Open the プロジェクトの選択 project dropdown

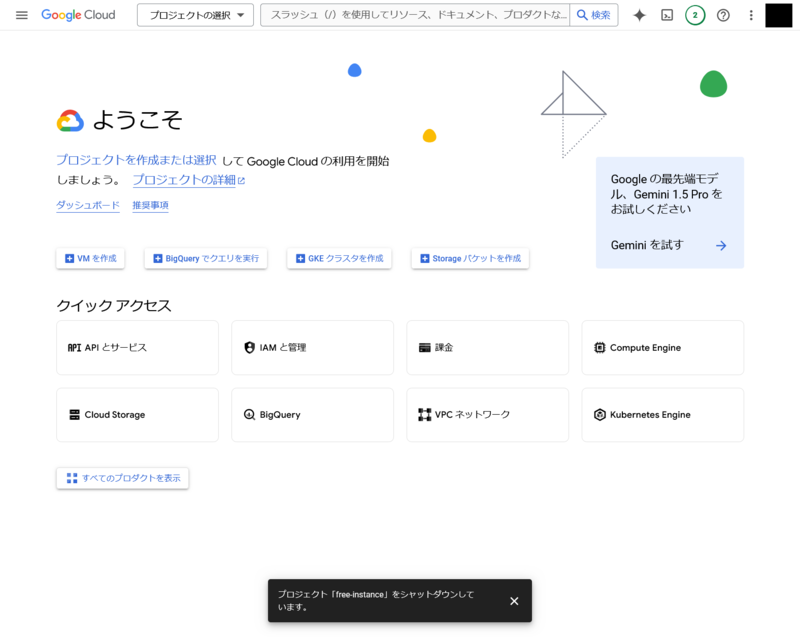(x=195, y=15)
